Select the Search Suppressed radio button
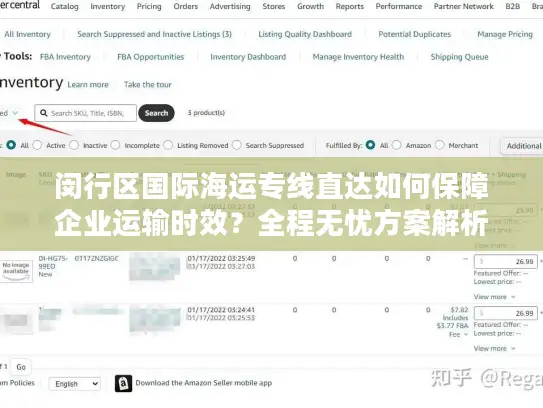This screenshot has height=408, width=543. click(x=237, y=145)
